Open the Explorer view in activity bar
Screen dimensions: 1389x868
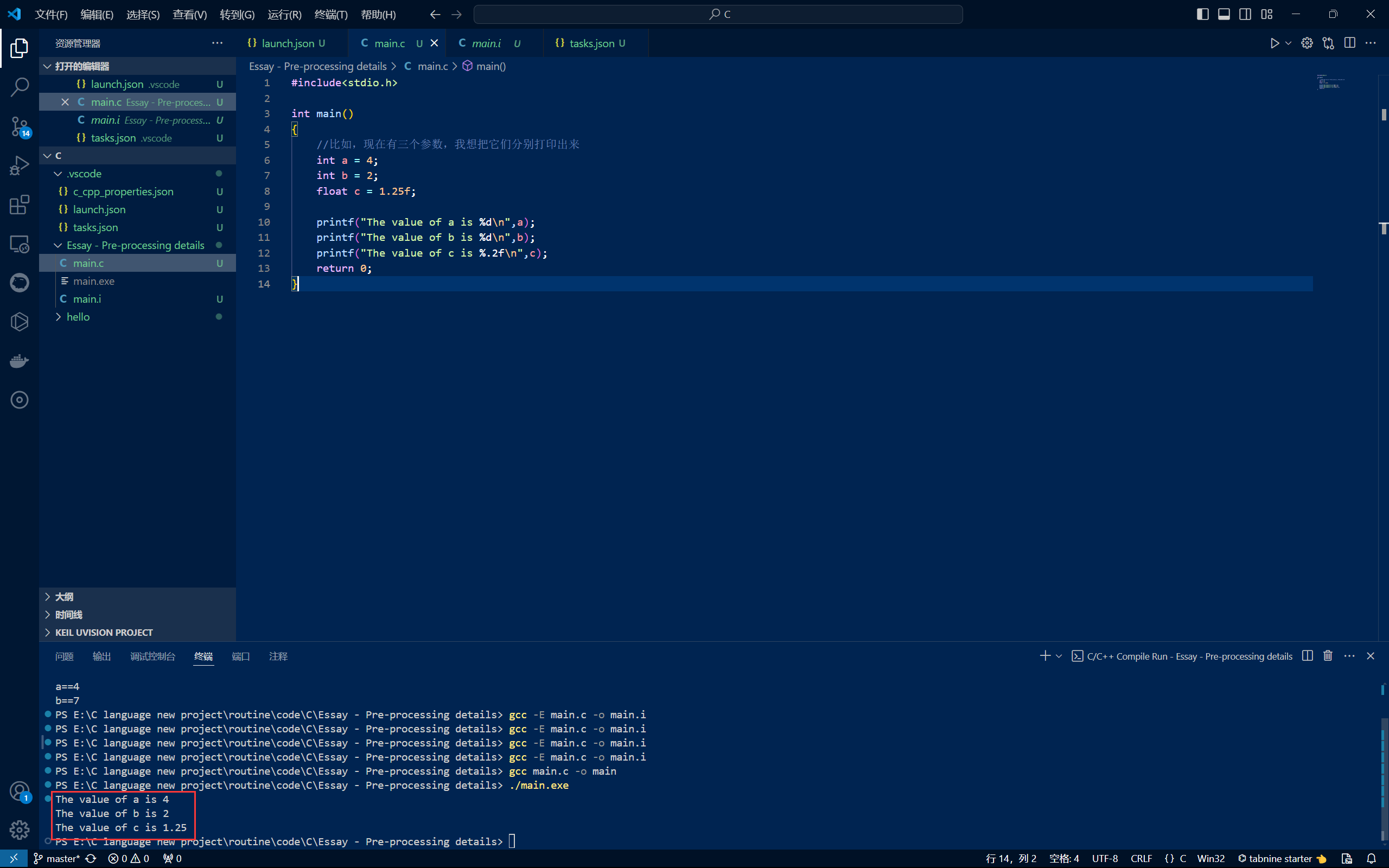20,48
